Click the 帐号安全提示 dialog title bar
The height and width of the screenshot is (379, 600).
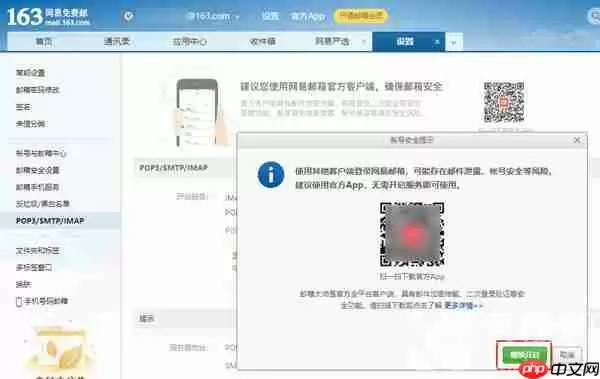(x=412, y=140)
